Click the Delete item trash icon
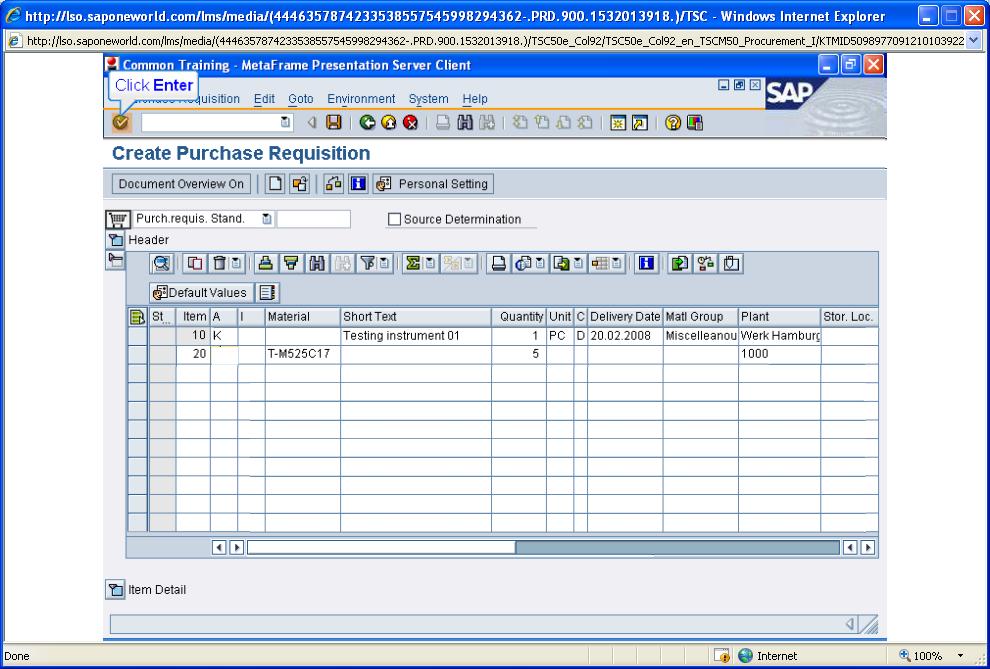The width and height of the screenshot is (990, 669). (220, 263)
